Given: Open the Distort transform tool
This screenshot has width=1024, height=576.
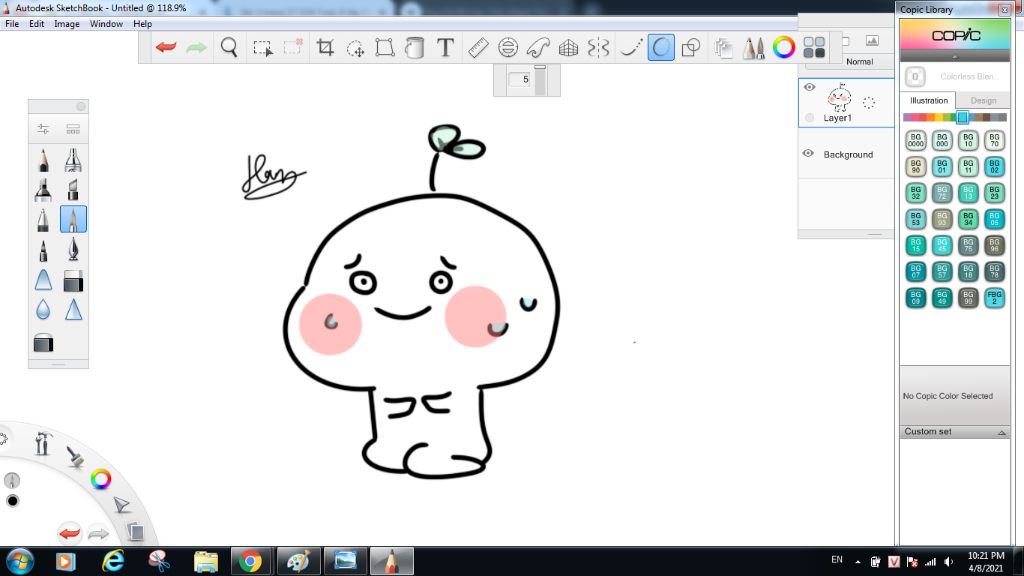Looking at the screenshot, I should click(385, 47).
